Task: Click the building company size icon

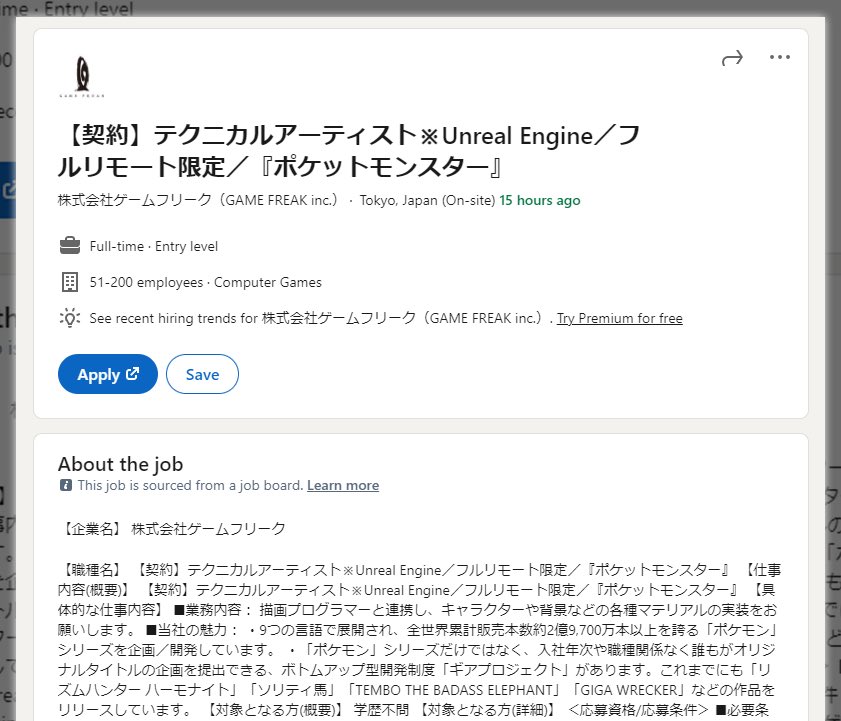Action: pos(70,282)
